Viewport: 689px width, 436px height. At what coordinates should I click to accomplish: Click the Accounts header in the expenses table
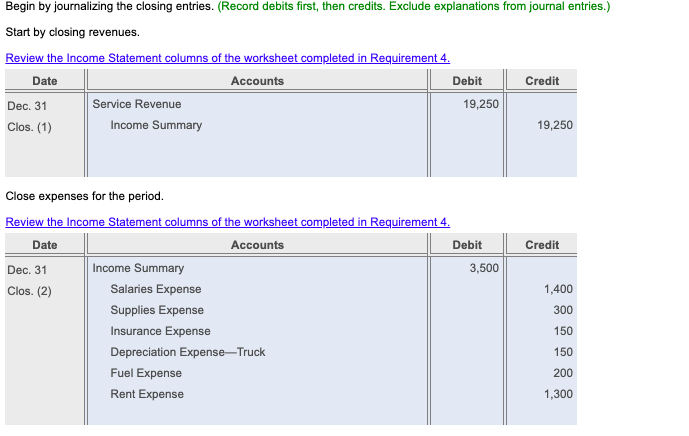click(x=257, y=245)
